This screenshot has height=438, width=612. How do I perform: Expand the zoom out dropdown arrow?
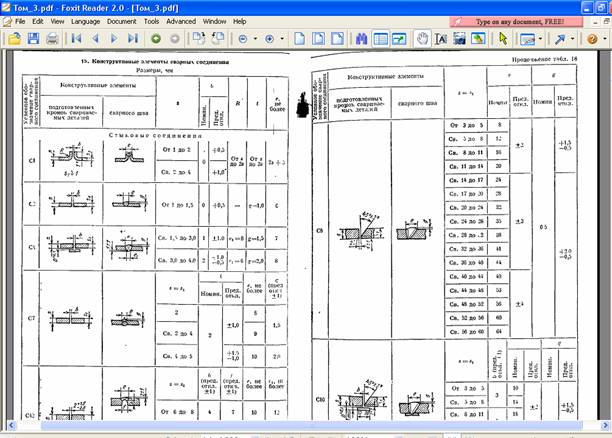pos(255,38)
